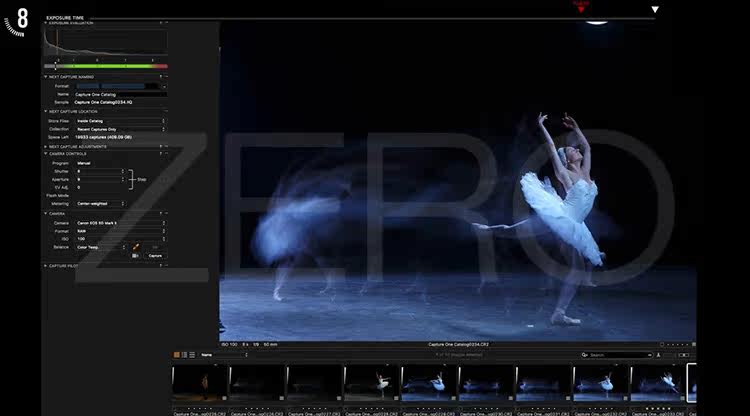Open Camera Controls help icon

161,153
